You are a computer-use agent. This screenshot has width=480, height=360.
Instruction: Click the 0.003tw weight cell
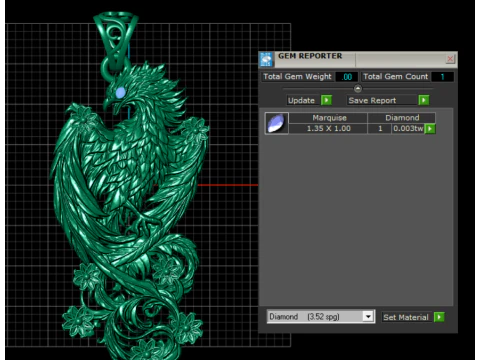point(408,129)
